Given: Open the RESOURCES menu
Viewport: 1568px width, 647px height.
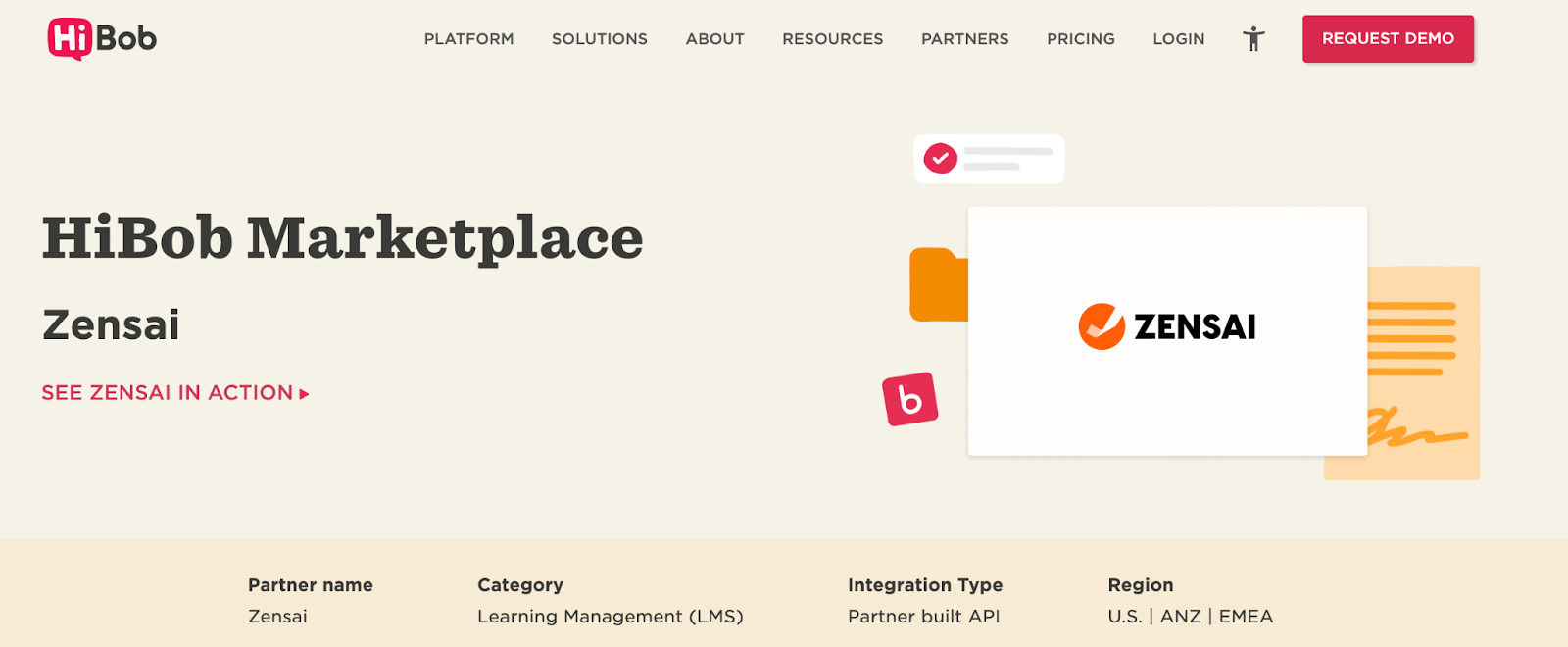Looking at the screenshot, I should pos(833,39).
